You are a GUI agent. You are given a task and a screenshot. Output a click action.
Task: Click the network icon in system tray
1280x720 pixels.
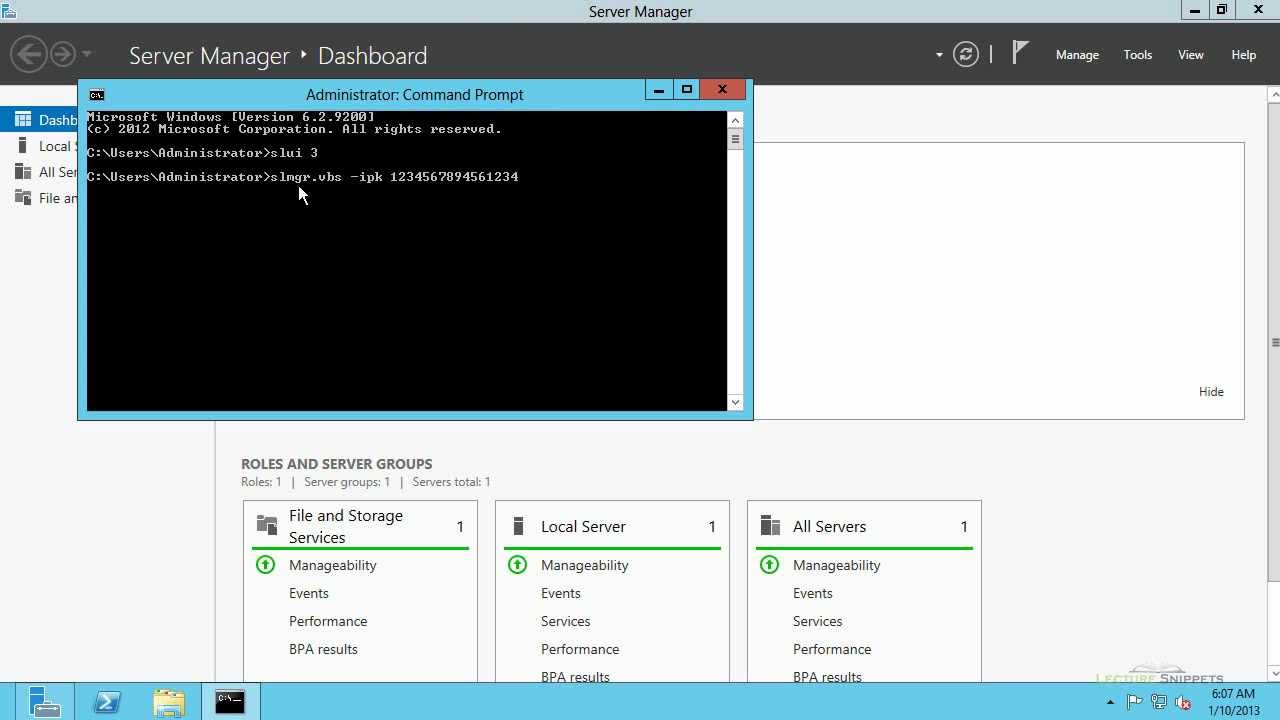1159,702
